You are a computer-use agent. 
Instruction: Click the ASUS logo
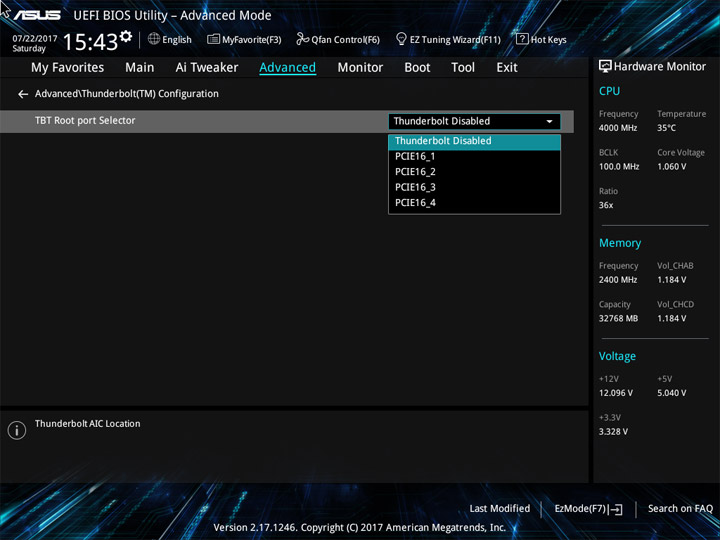(37, 15)
